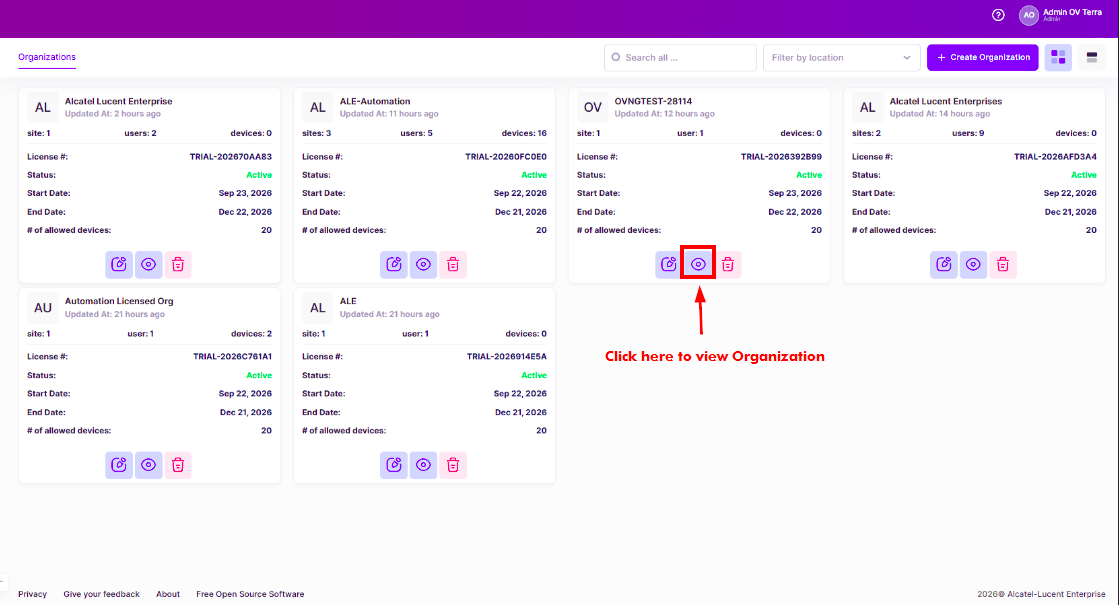This screenshot has width=1119, height=605.
Task: Open the Privacy link
Action: 32,594
